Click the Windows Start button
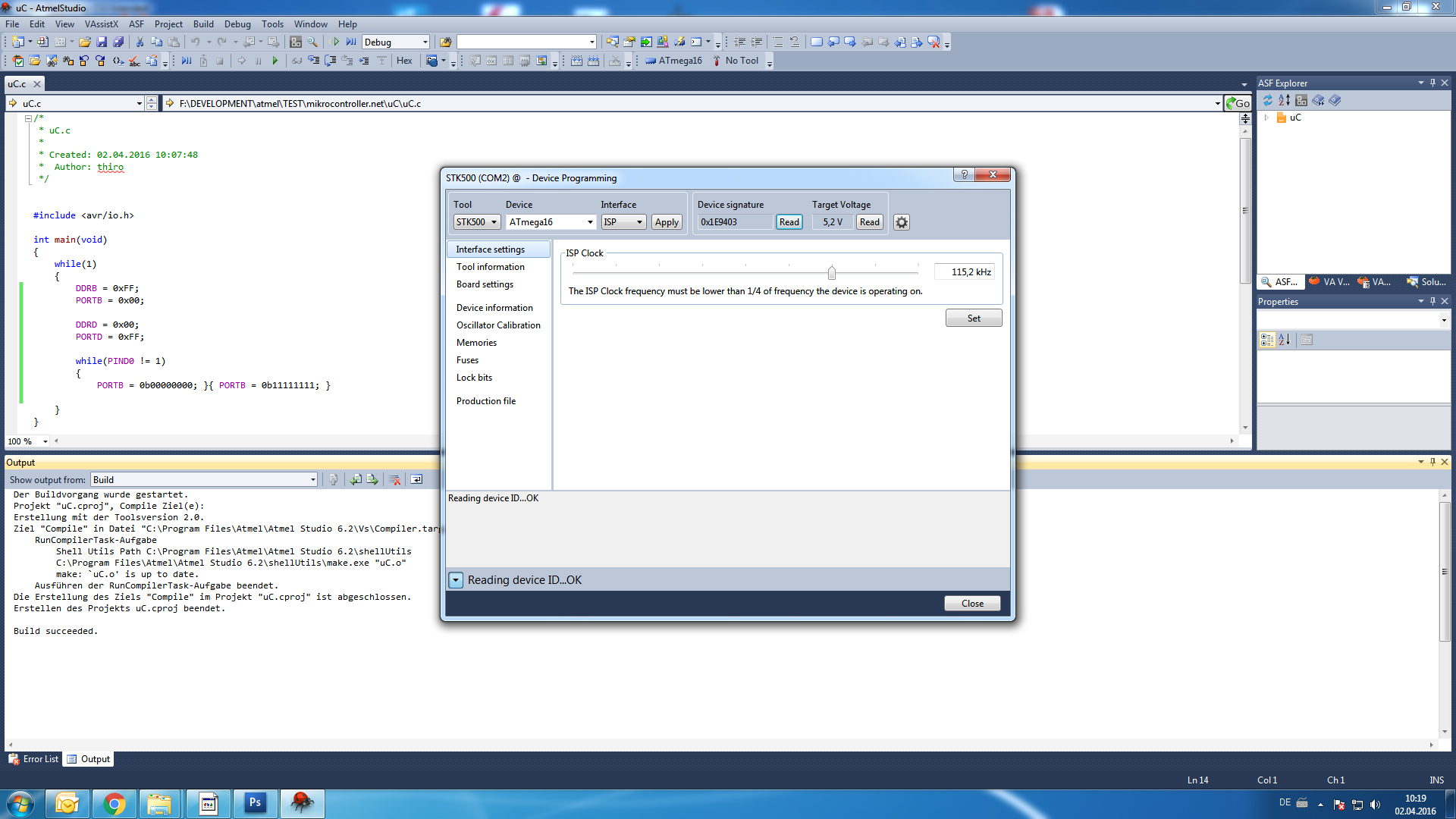Image resolution: width=1456 pixels, height=819 pixels. click(20, 804)
